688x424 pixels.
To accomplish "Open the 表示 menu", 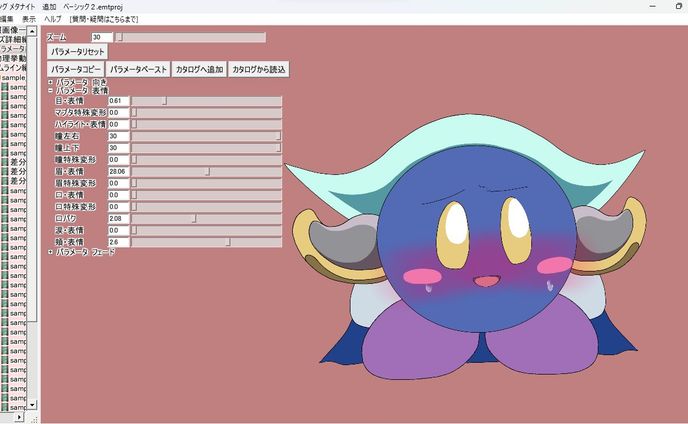I will [x=29, y=19].
